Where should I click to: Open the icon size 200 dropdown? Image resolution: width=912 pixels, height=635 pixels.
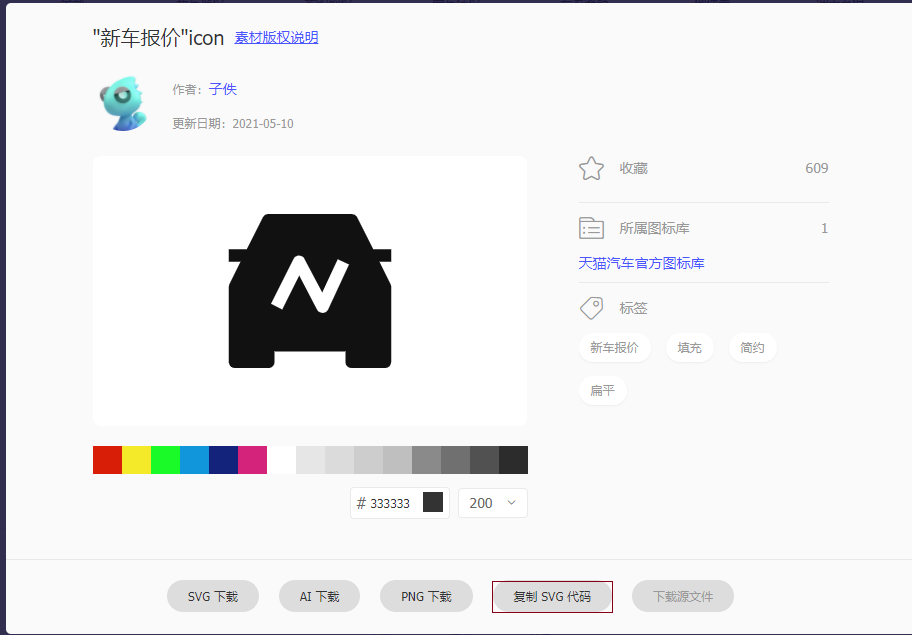pyautogui.click(x=493, y=503)
